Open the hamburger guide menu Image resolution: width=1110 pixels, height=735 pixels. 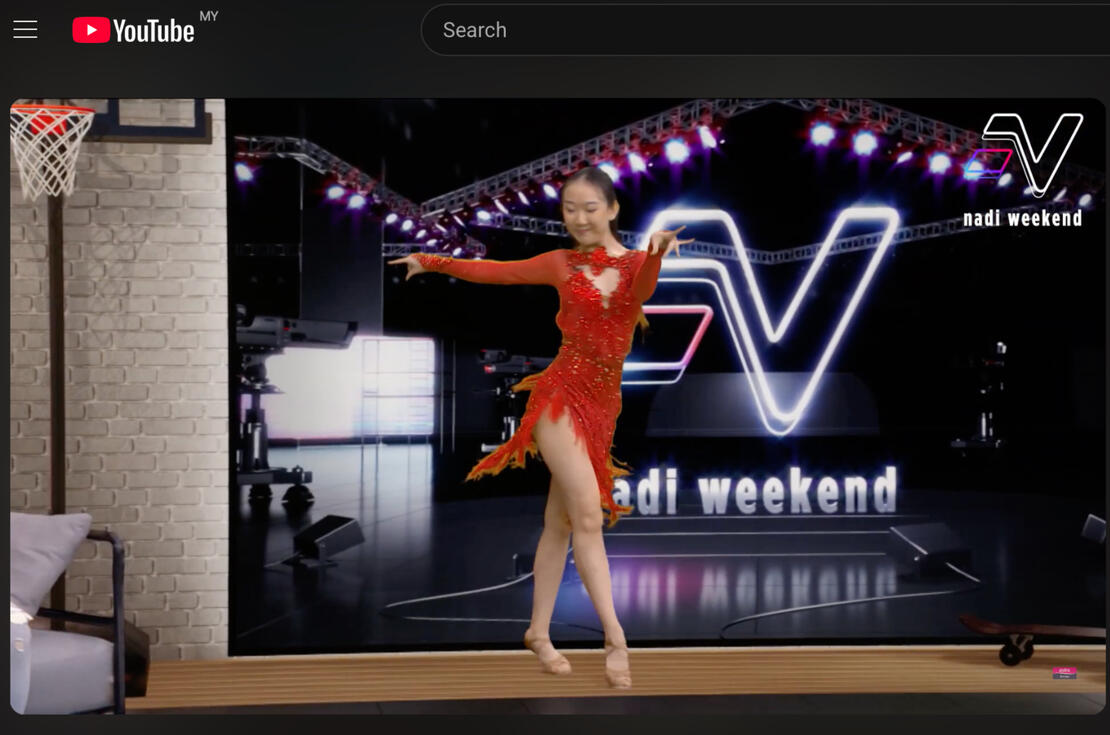(x=25, y=30)
